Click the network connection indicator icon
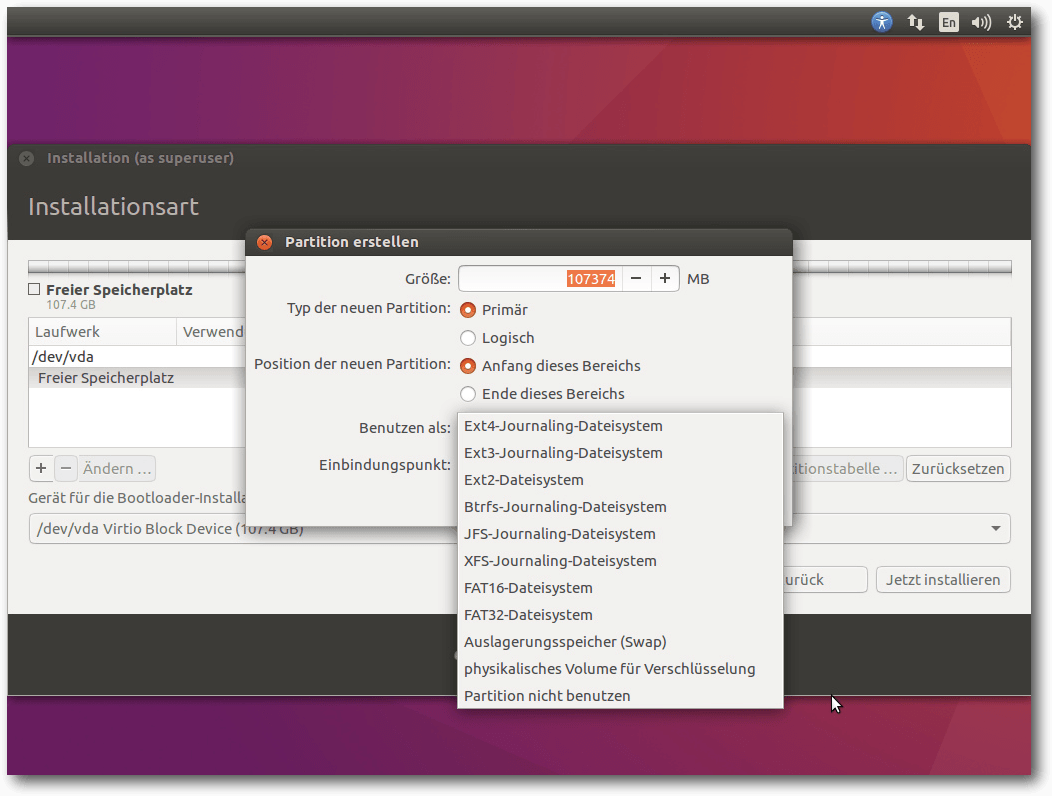This screenshot has width=1052, height=796. coord(915,22)
